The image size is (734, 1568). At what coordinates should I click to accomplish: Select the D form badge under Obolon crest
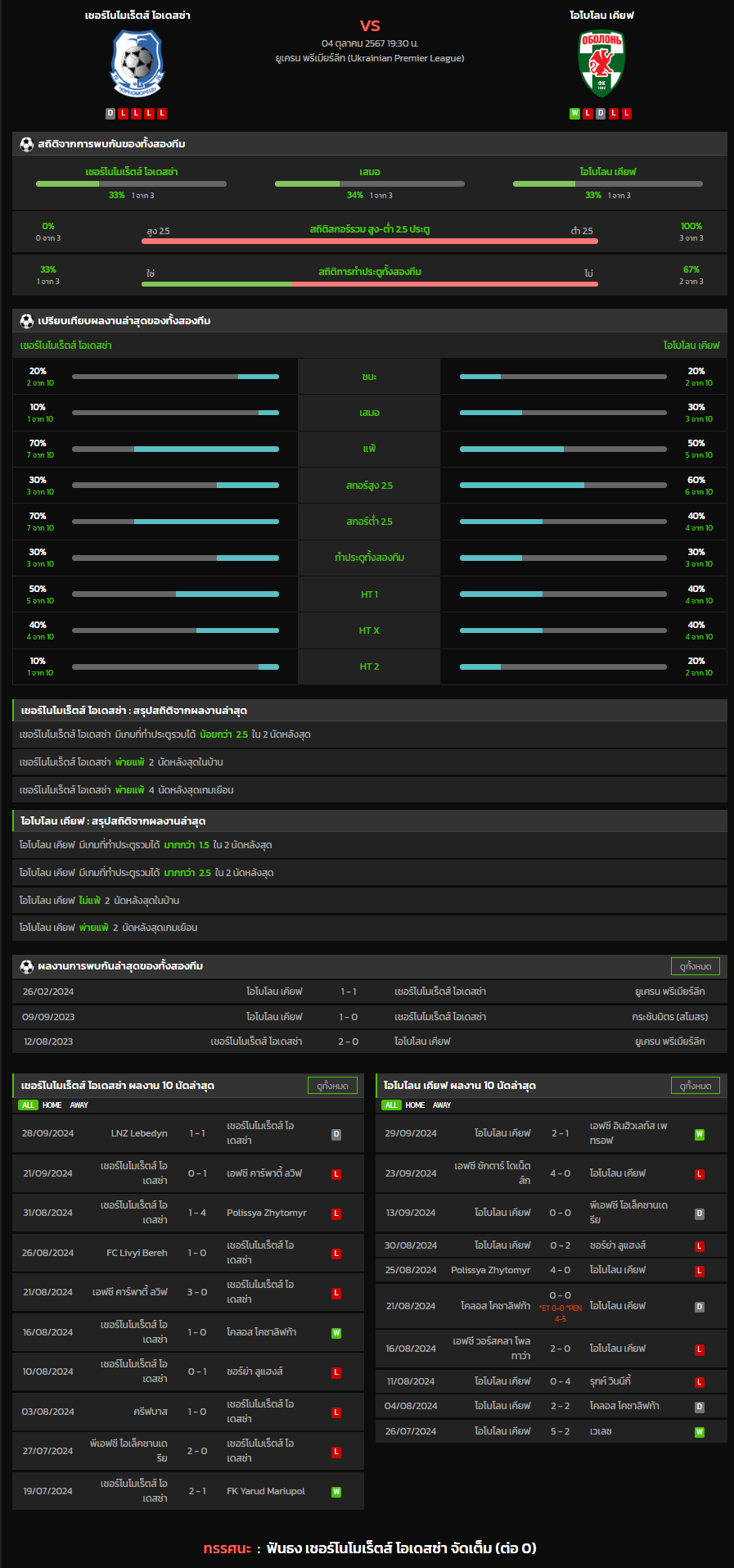pyautogui.click(x=601, y=114)
